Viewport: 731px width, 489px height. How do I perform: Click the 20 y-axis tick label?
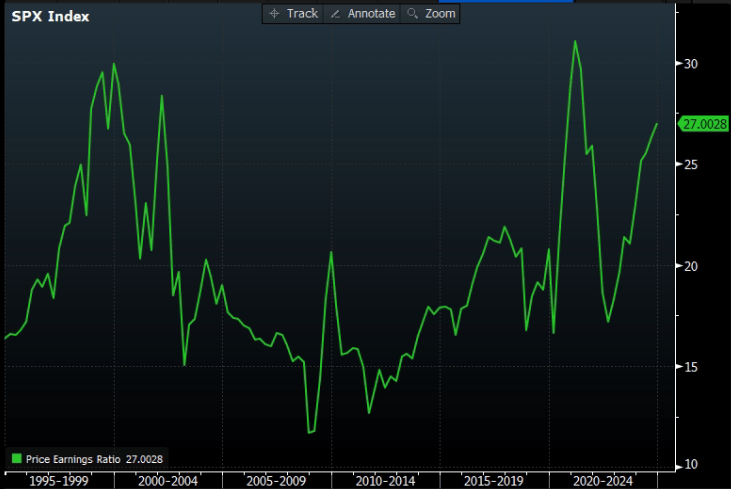[x=689, y=266]
